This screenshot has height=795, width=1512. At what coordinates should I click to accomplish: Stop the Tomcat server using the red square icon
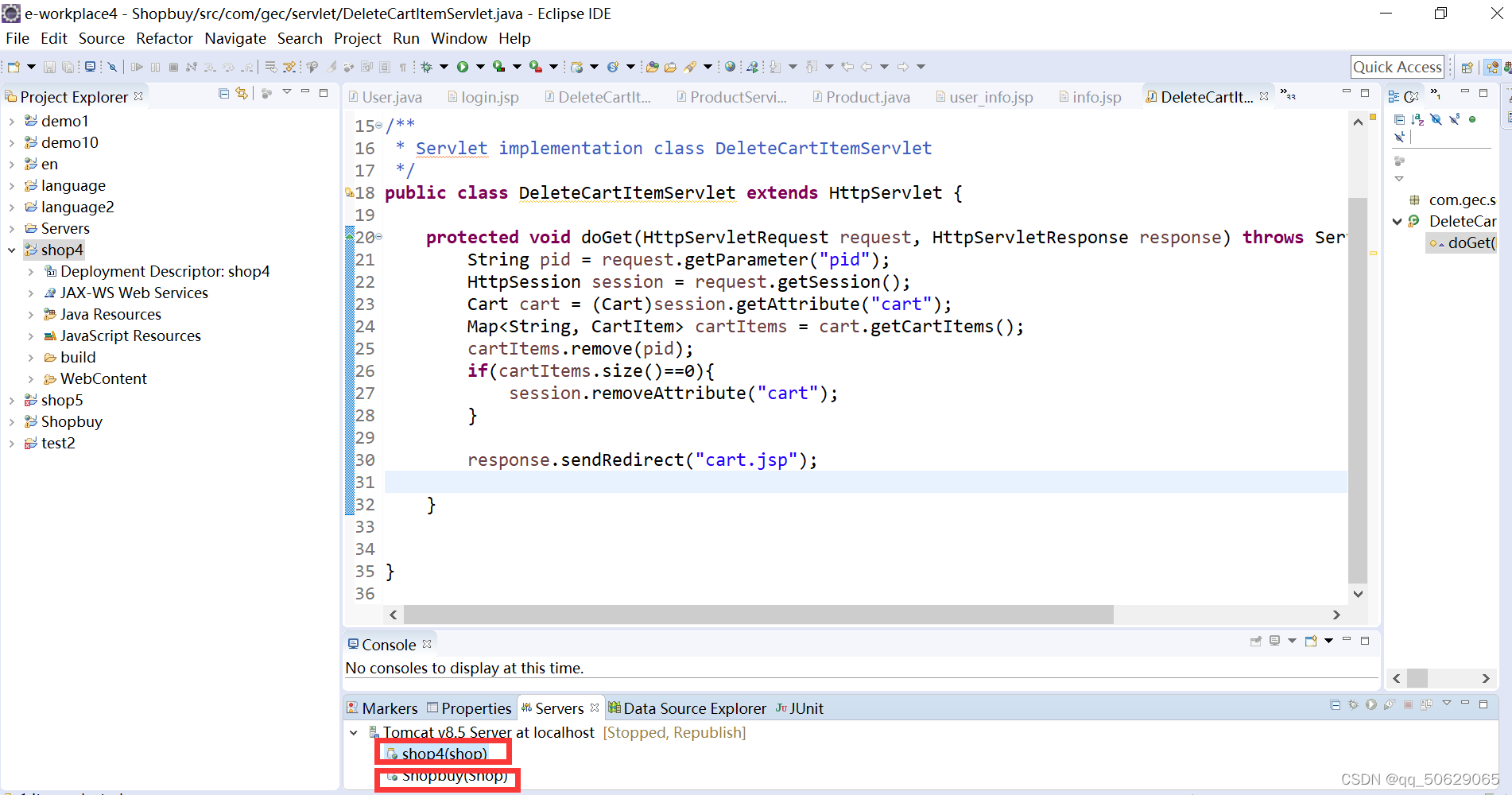click(x=1408, y=705)
